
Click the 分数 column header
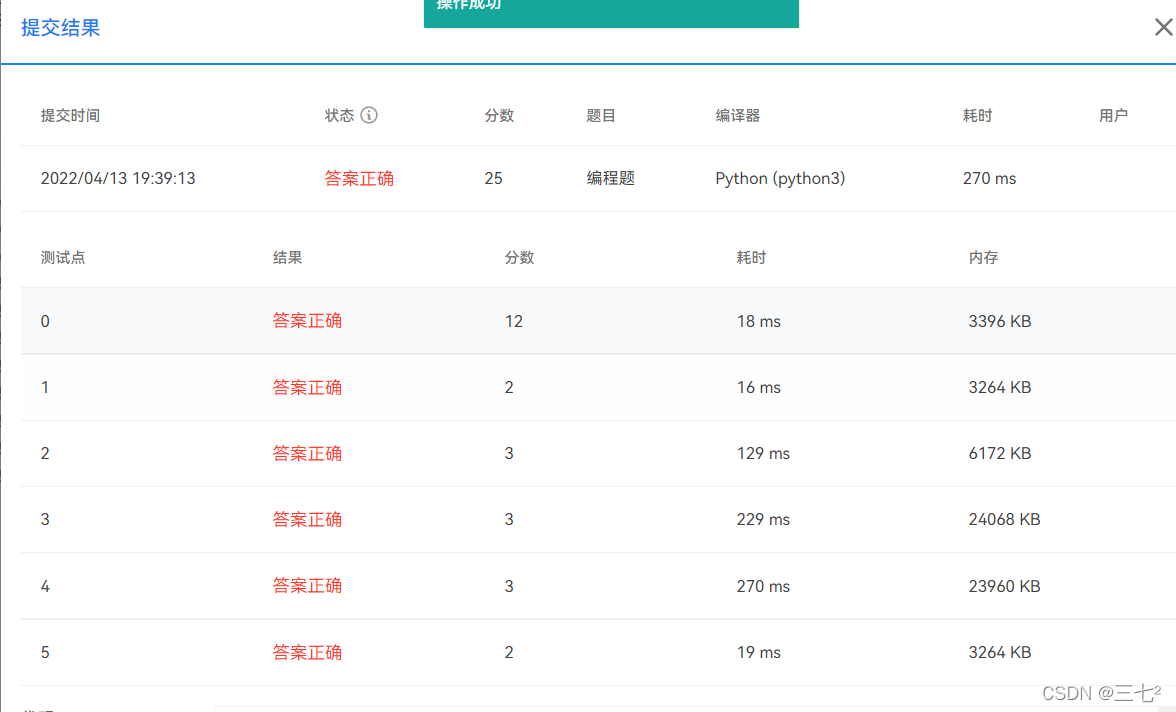(x=499, y=115)
